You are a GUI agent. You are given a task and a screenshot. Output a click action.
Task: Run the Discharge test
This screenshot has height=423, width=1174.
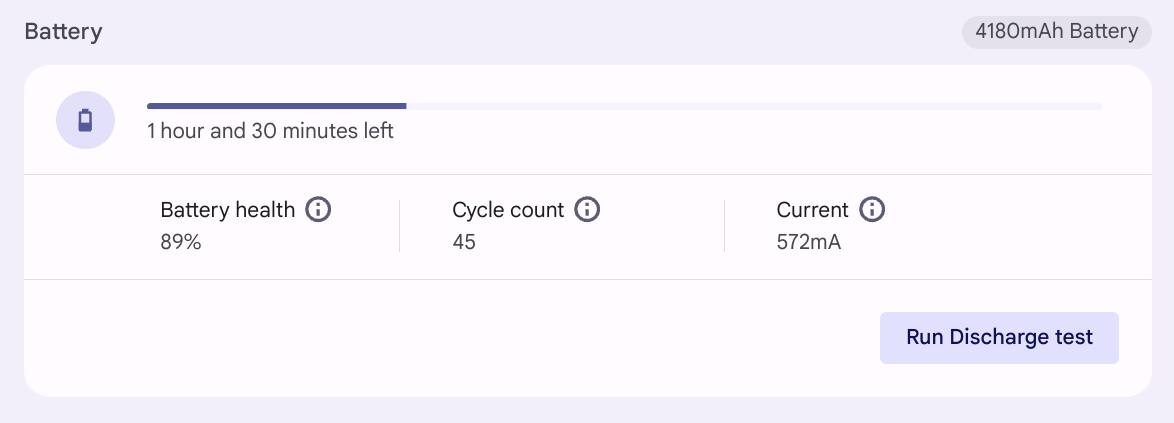coord(999,337)
